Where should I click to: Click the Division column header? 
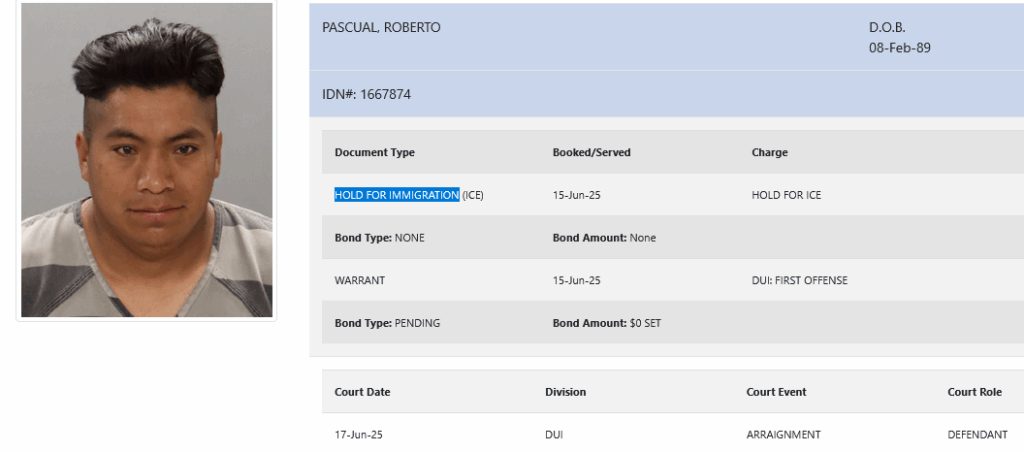click(566, 392)
